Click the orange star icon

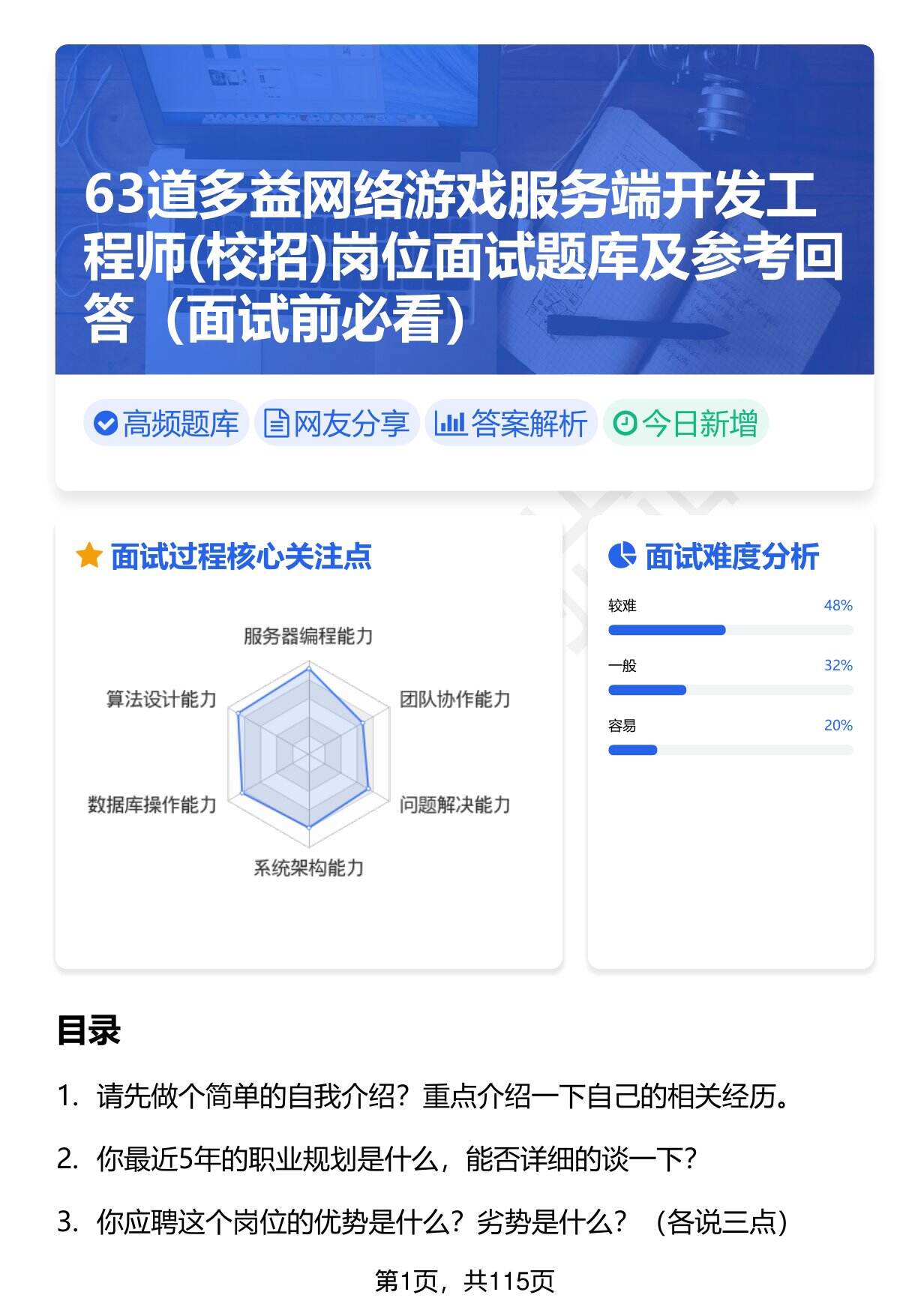point(89,556)
